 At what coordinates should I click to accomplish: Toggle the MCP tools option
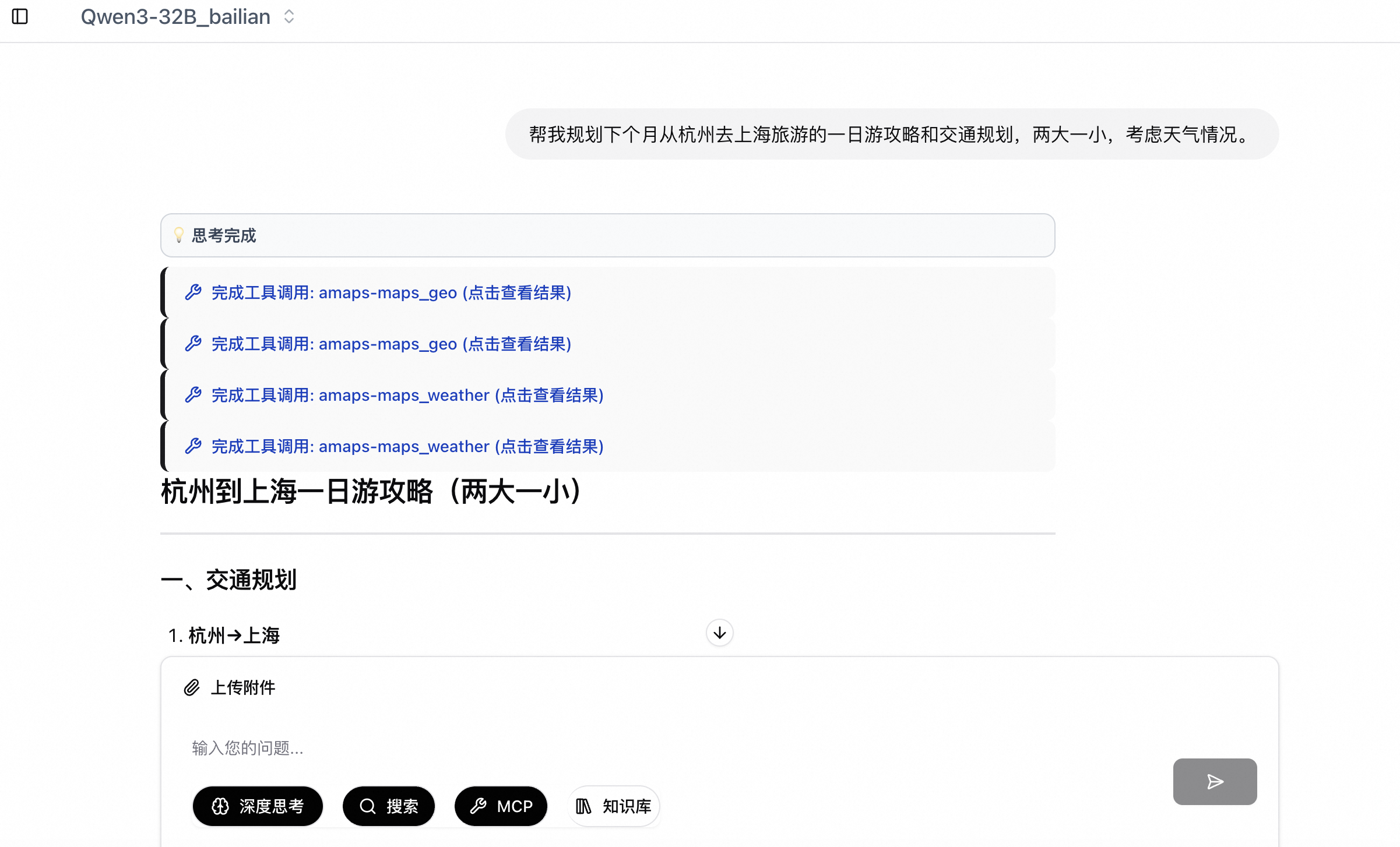[501, 806]
